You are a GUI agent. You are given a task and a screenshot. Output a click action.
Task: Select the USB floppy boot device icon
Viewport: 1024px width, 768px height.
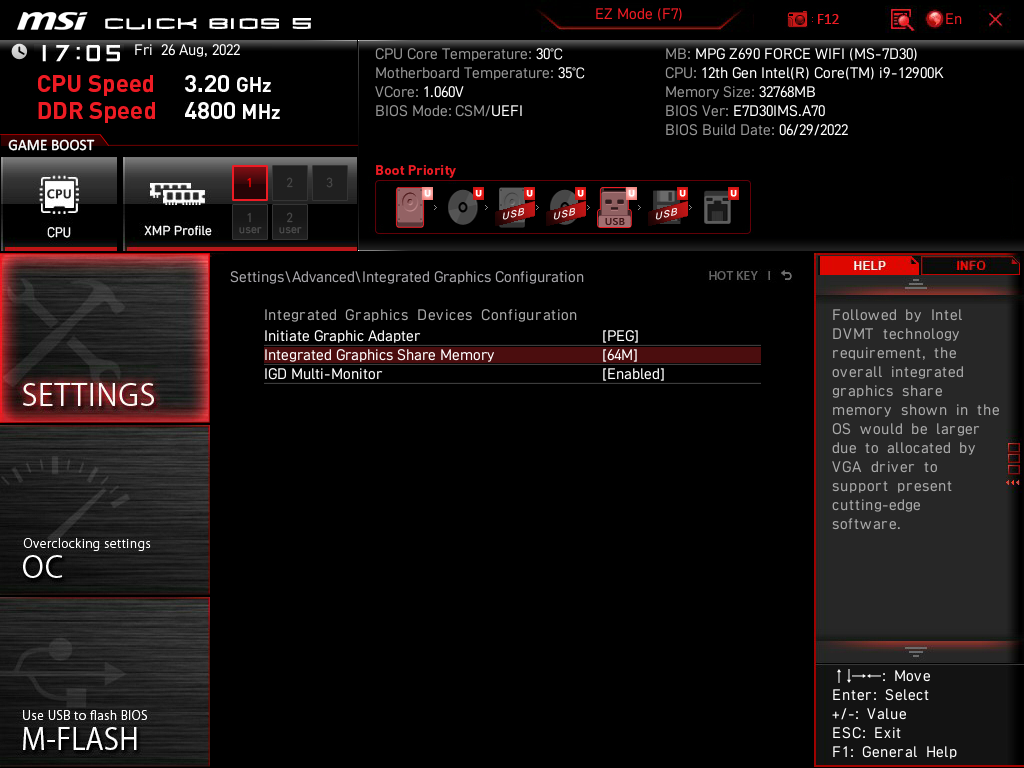667,207
